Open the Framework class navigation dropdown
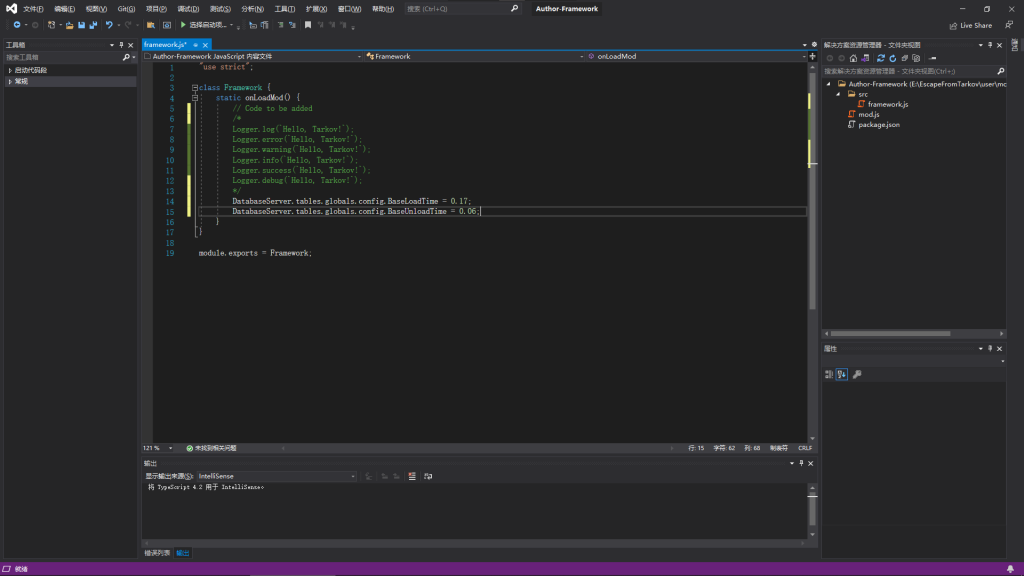The image size is (1024, 576). (x=581, y=57)
